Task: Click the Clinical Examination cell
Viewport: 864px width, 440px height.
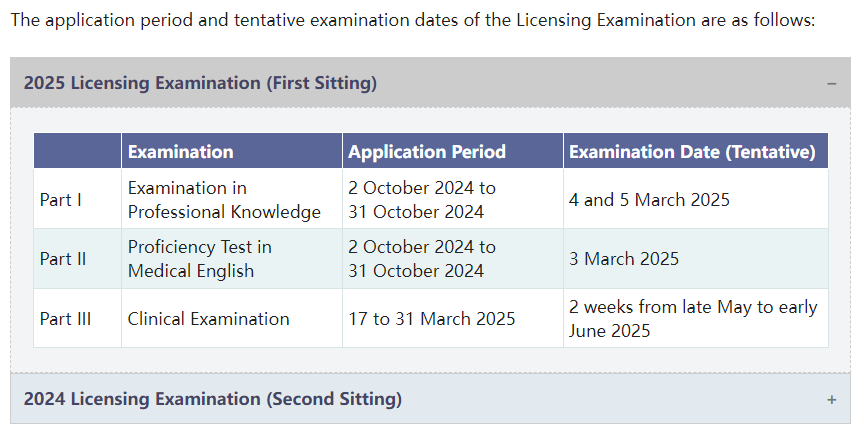Action: (232, 318)
